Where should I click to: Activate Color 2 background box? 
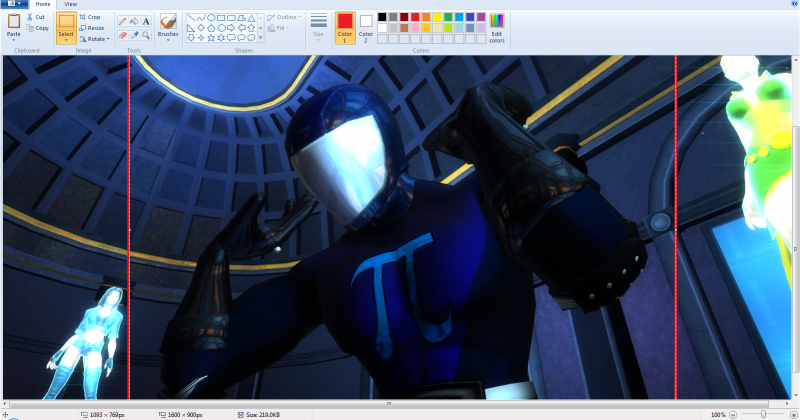[366, 28]
